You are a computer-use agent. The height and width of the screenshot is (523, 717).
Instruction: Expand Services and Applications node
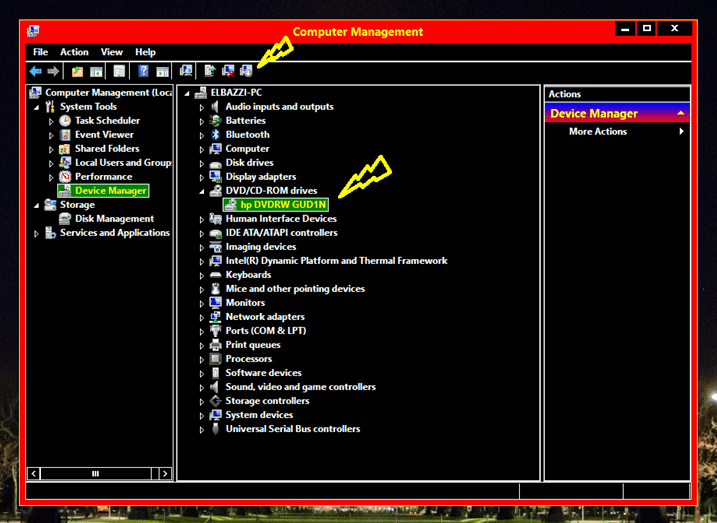point(36,234)
